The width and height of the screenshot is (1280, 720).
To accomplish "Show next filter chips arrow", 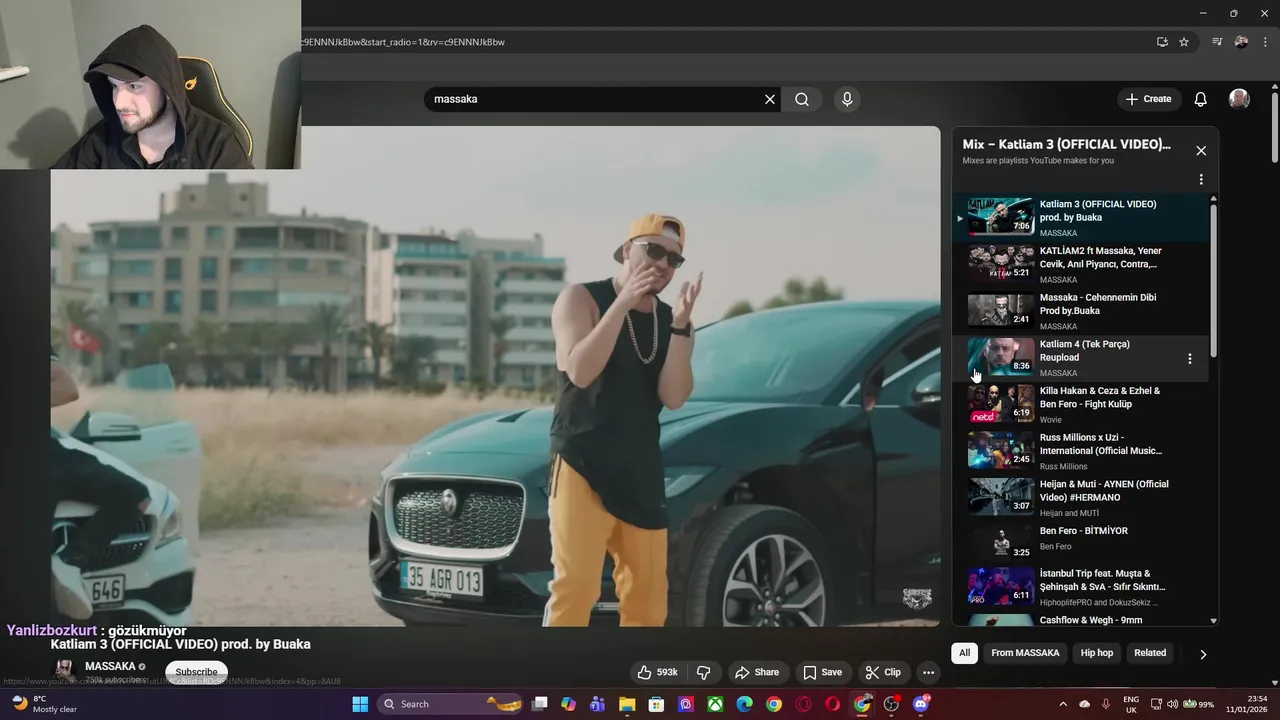I will [1203, 654].
